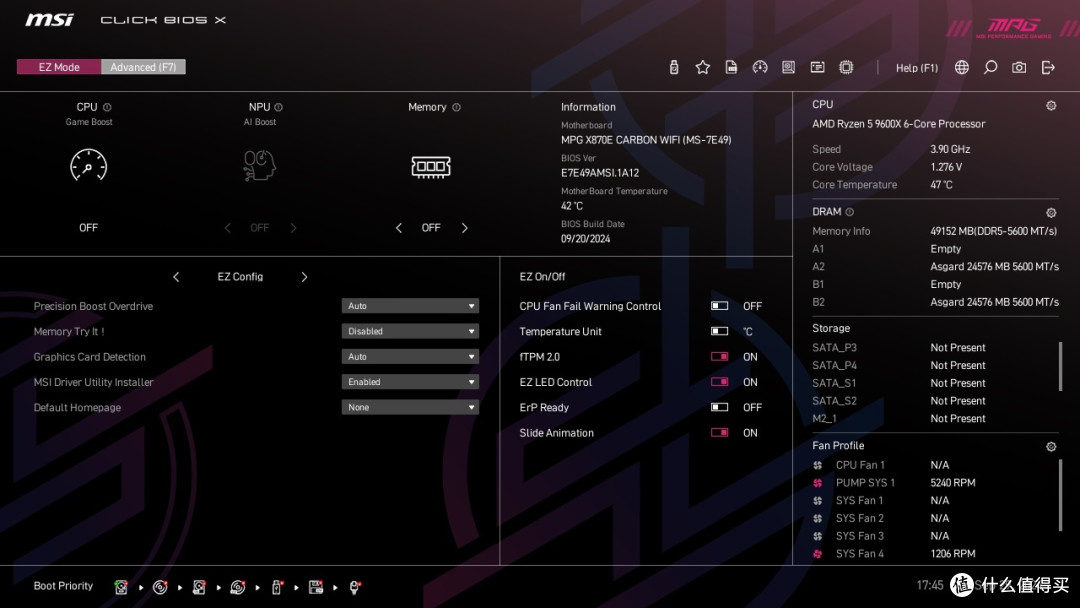Click the Memory module icon
This screenshot has height=608, width=1080.
(x=430, y=166)
